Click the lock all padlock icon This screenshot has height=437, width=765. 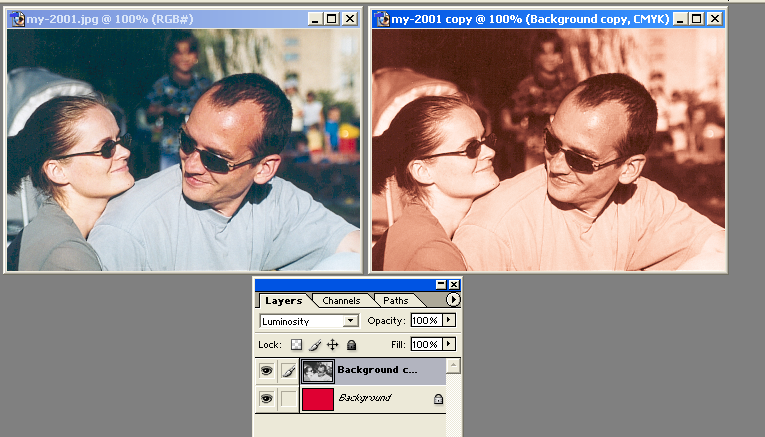coord(351,345)
